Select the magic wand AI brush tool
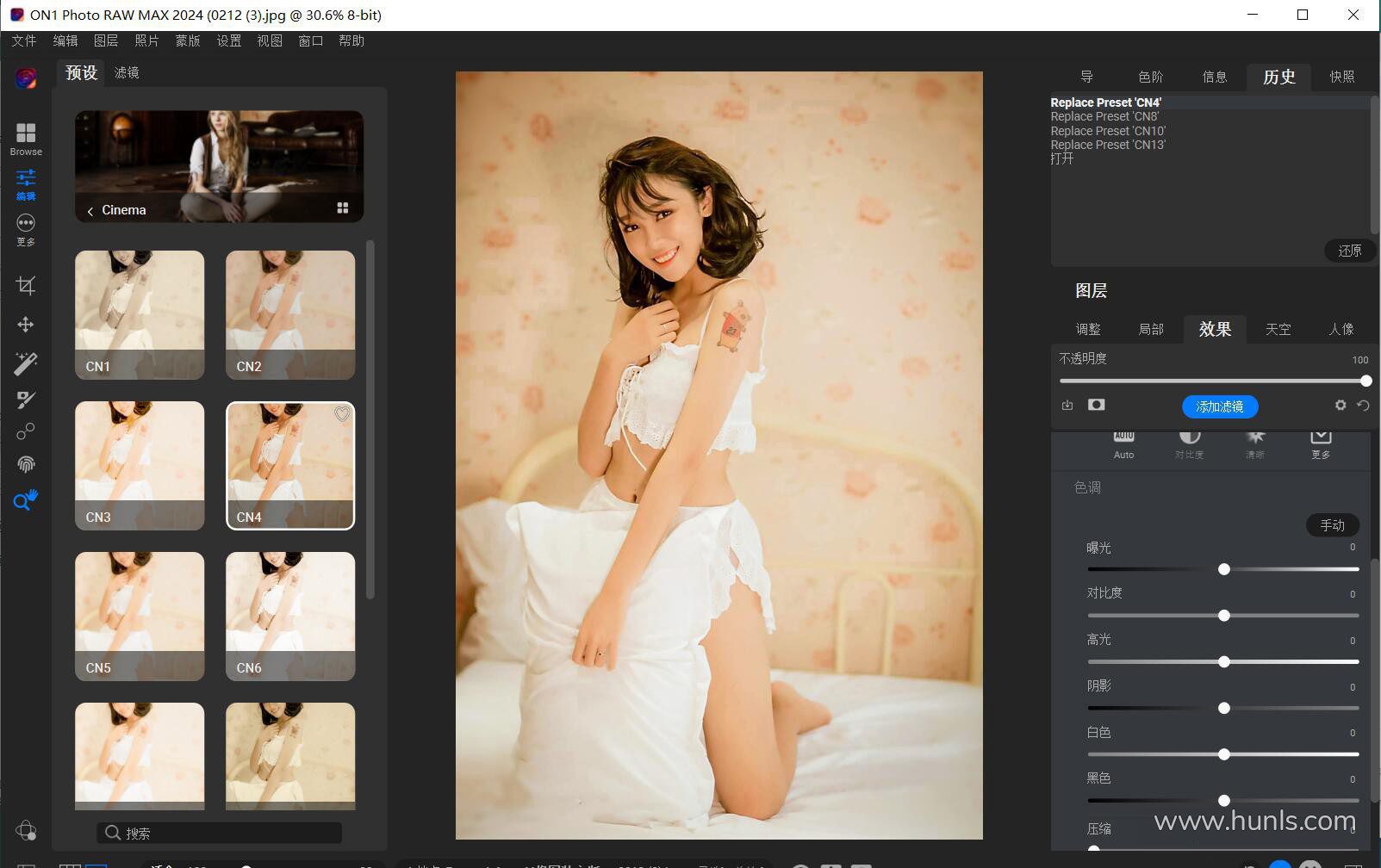Image resolution: width=1381 pixels, height=868 pixels. (26, 363)
